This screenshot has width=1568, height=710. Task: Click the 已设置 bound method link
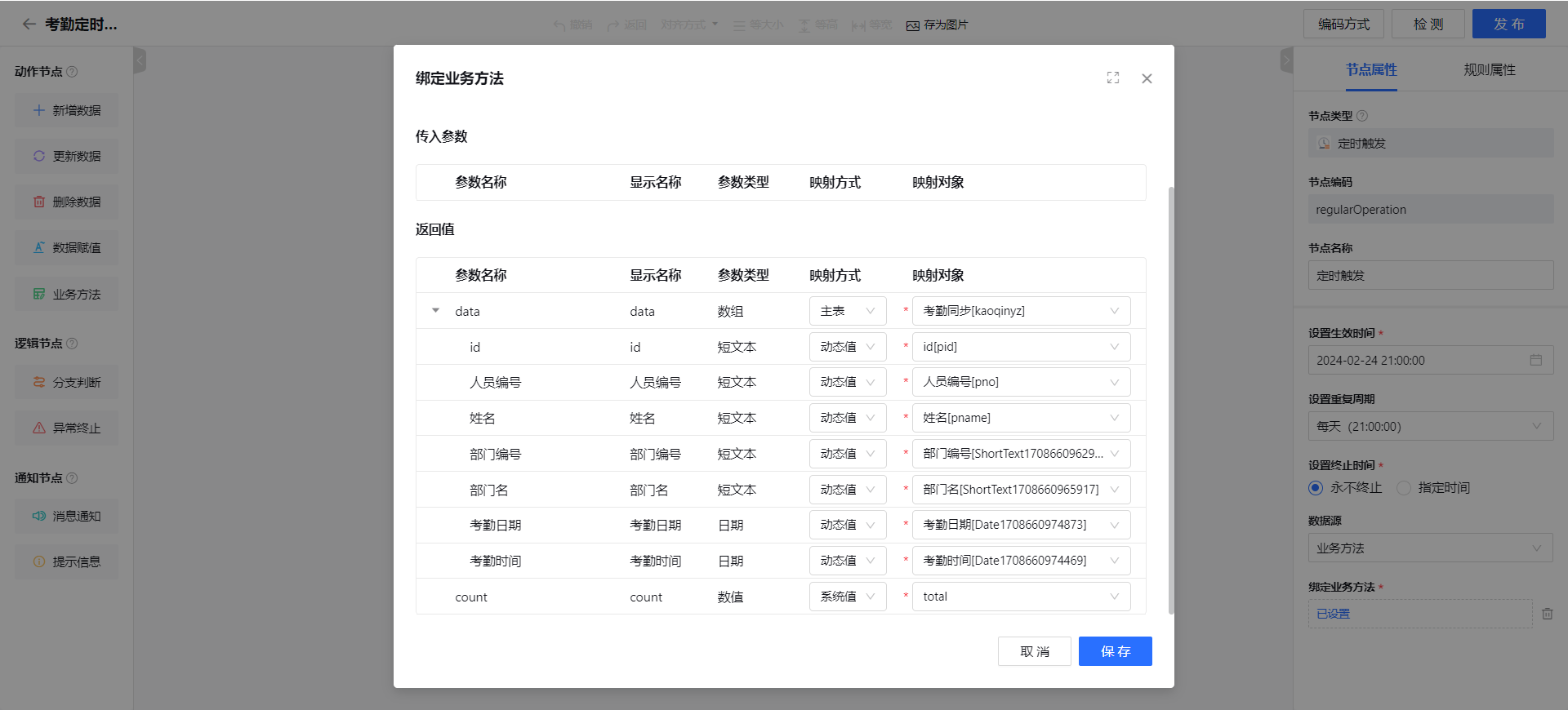click(1334, 614)
